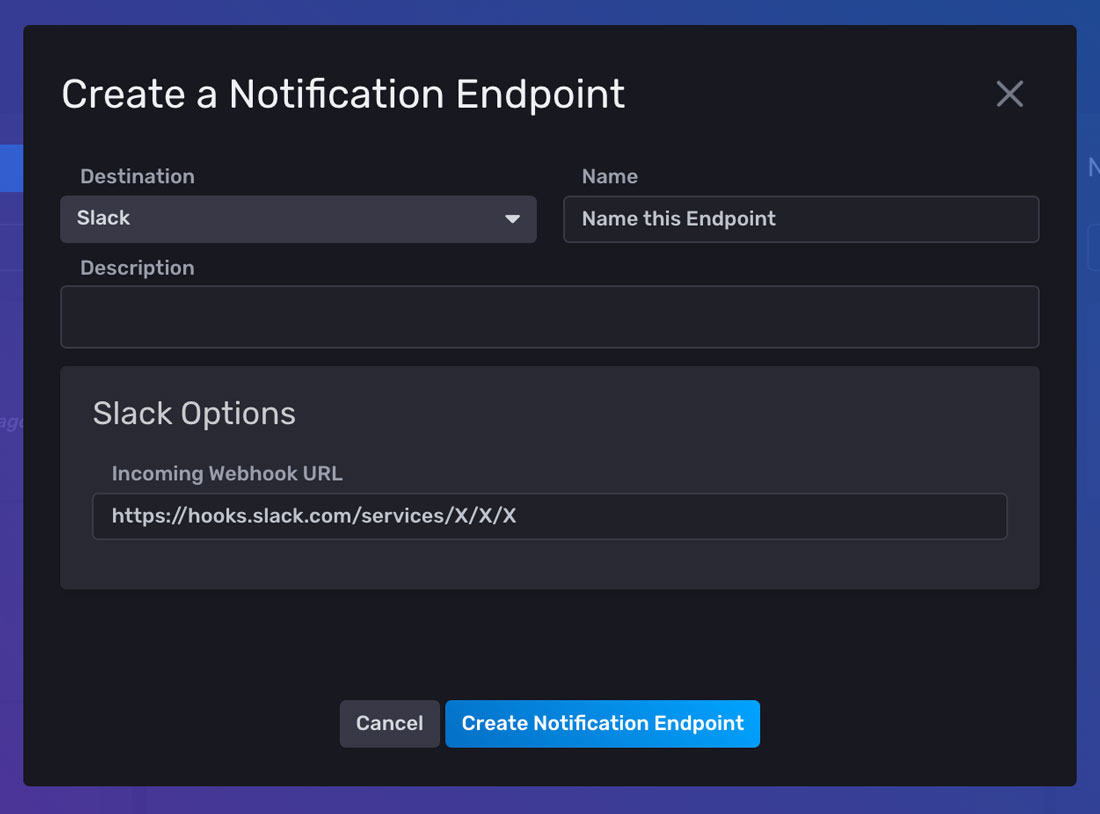The image size is (1100, 814).
Task: Cancel creating the notification endpoint
Action: [389, 723]
